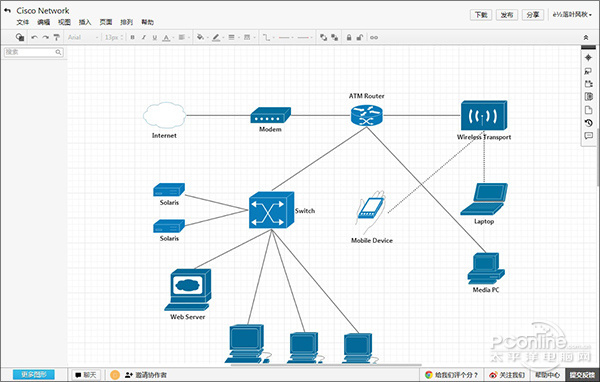The height and width of the screenshot is (382, 600).
Task: Expand the user account dropdown at top right
Action: (x=572, y=15)
